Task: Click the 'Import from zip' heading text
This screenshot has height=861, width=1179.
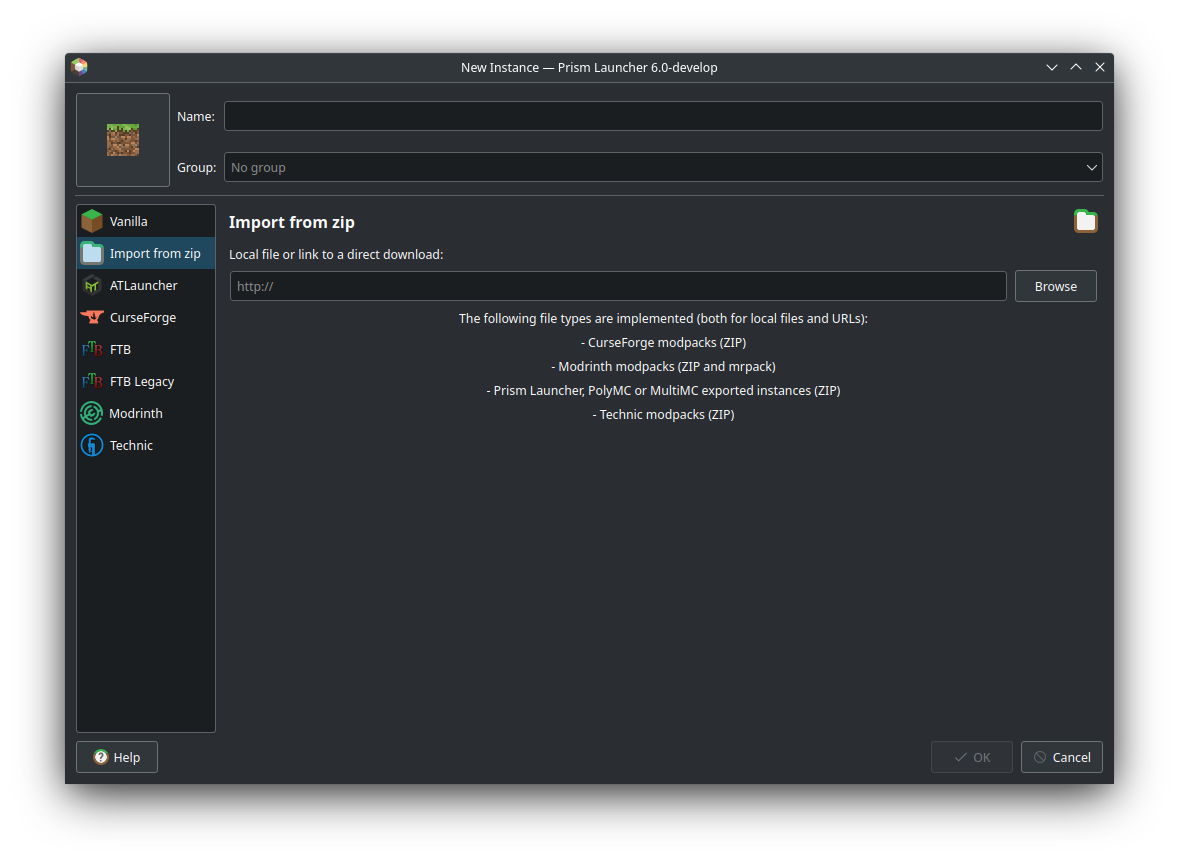Action: pyautogui.click(x=292, y=223)
